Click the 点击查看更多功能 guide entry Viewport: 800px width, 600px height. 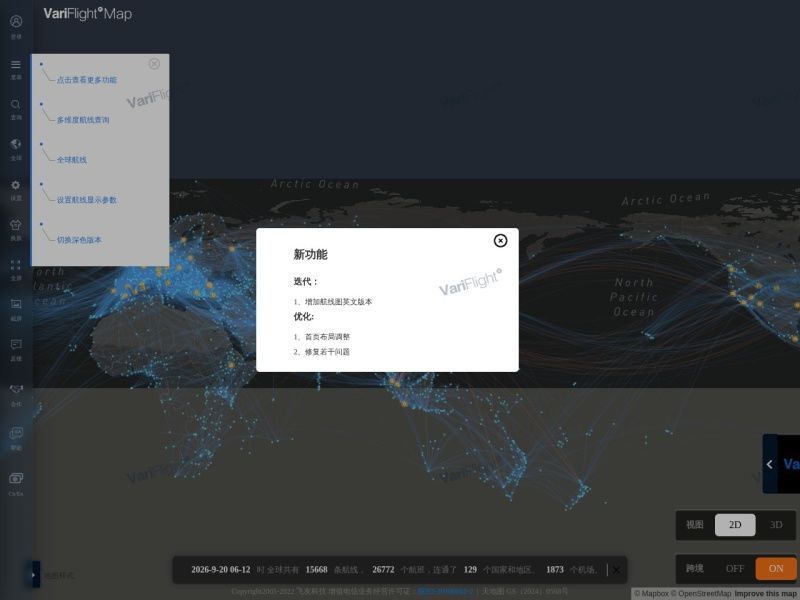(86, 80)
